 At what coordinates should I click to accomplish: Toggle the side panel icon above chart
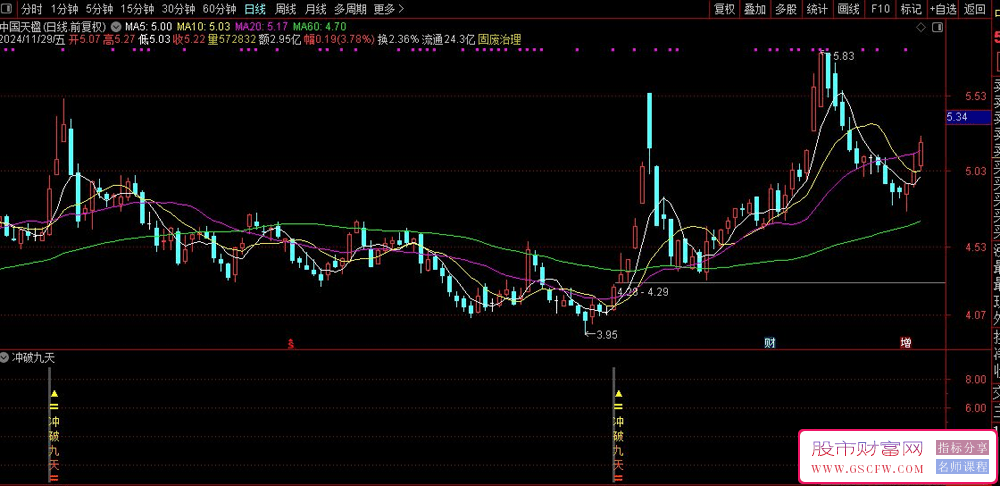937,27
